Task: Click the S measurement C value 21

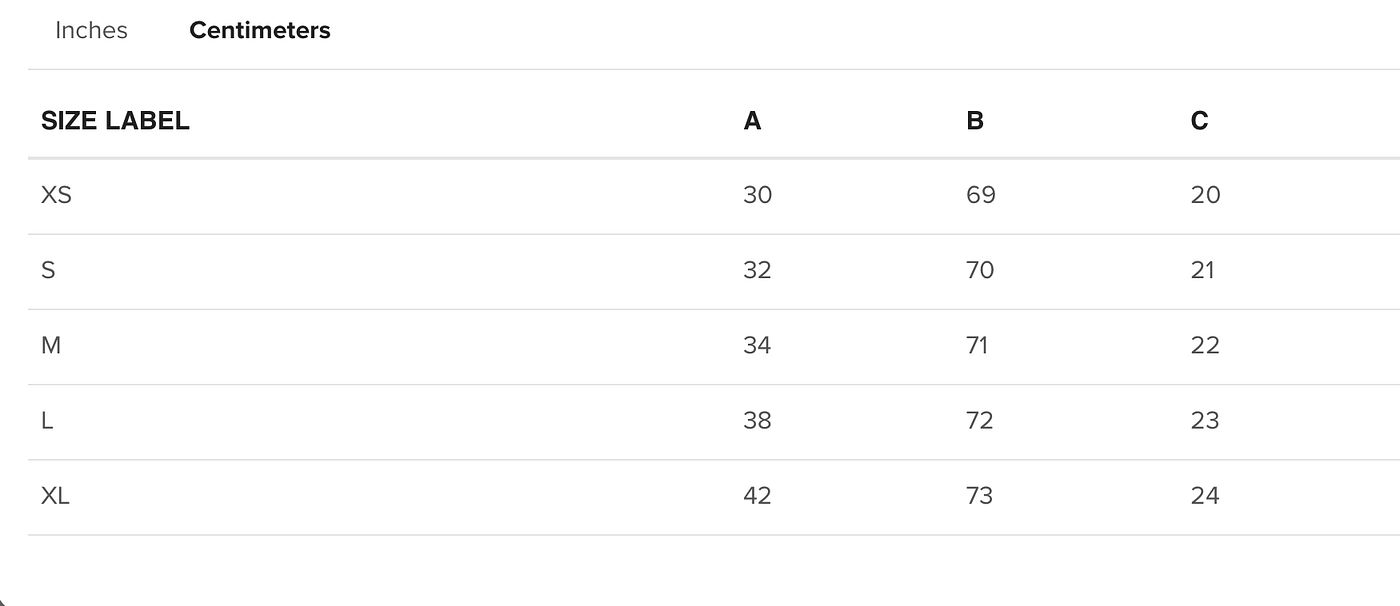Action: pyautogui.click(x=1203, y=270)
